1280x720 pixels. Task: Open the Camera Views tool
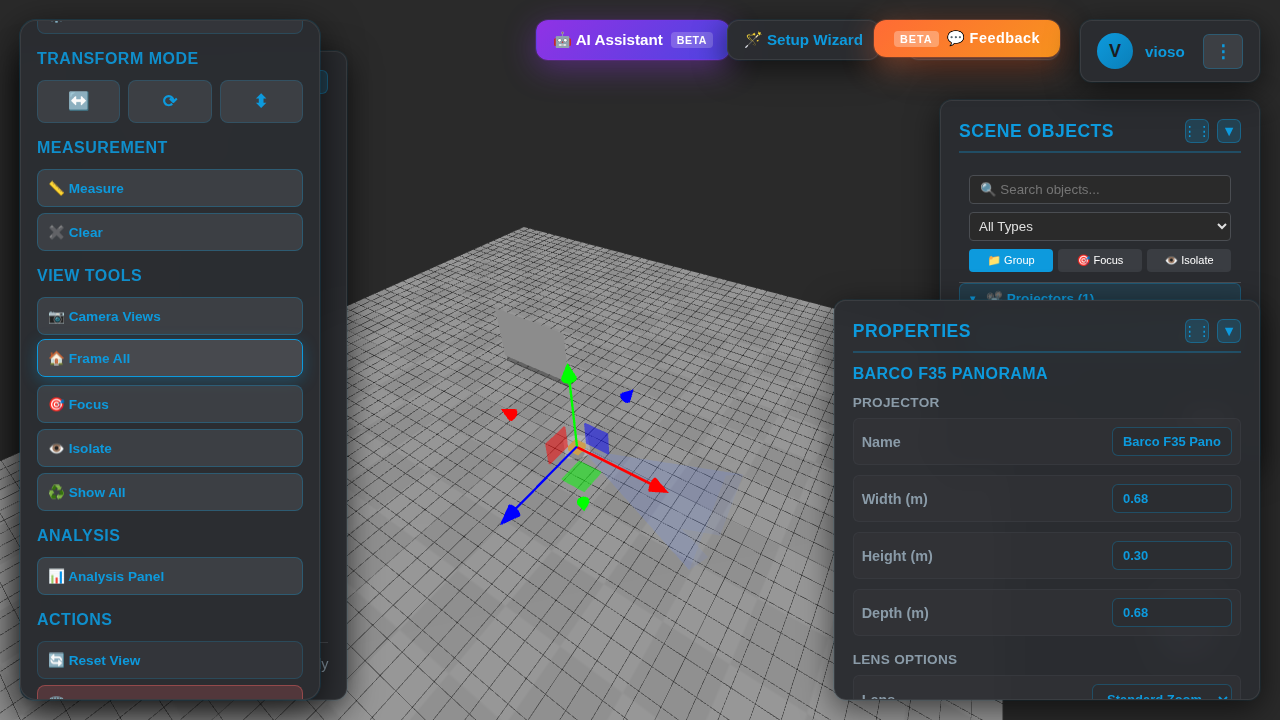point(169,316)
